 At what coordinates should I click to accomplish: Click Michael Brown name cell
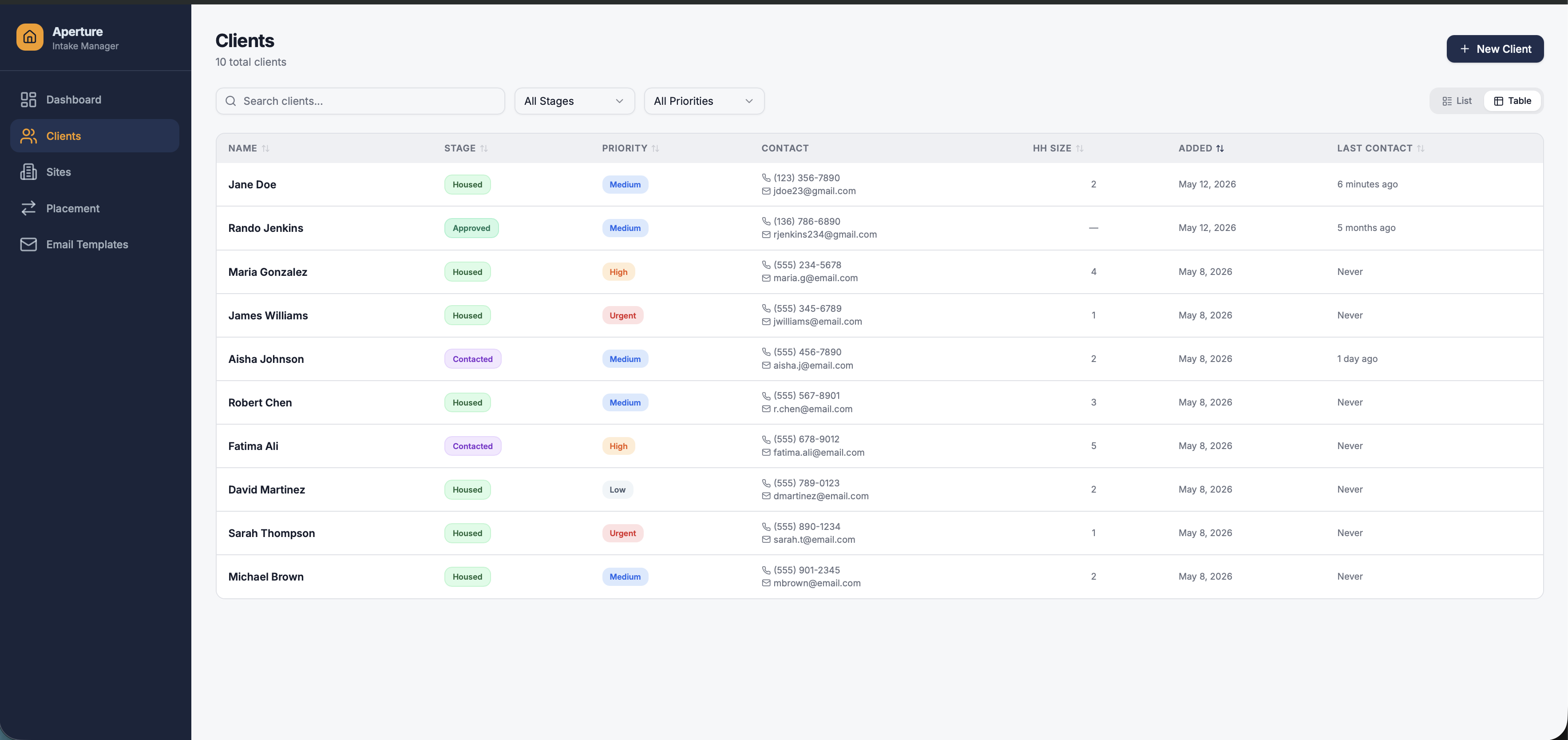click(265, 577)
